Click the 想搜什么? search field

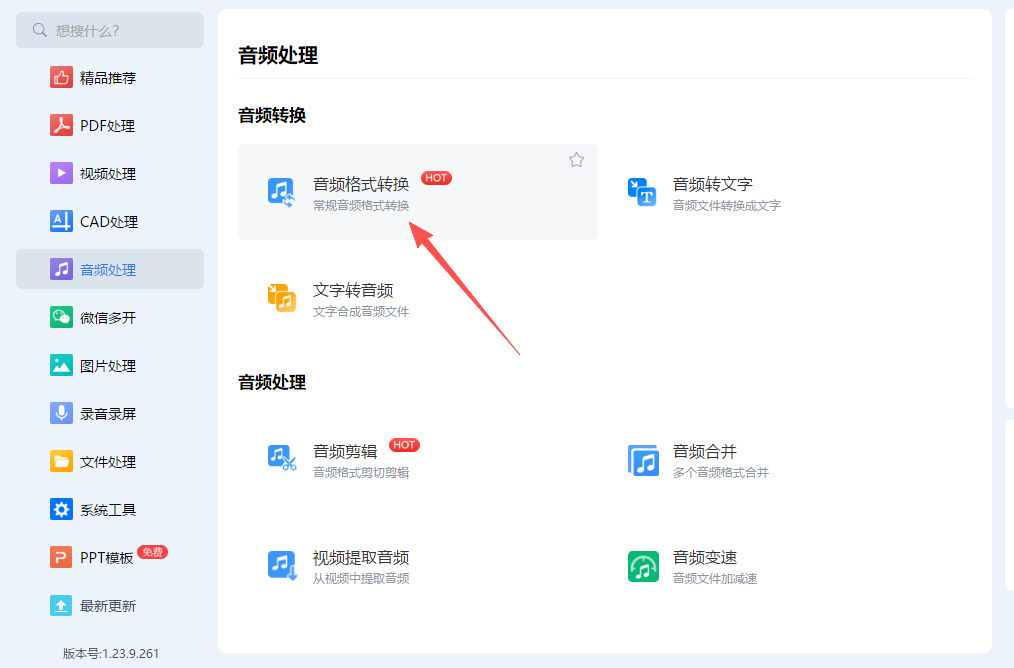(x=110, y=30)
